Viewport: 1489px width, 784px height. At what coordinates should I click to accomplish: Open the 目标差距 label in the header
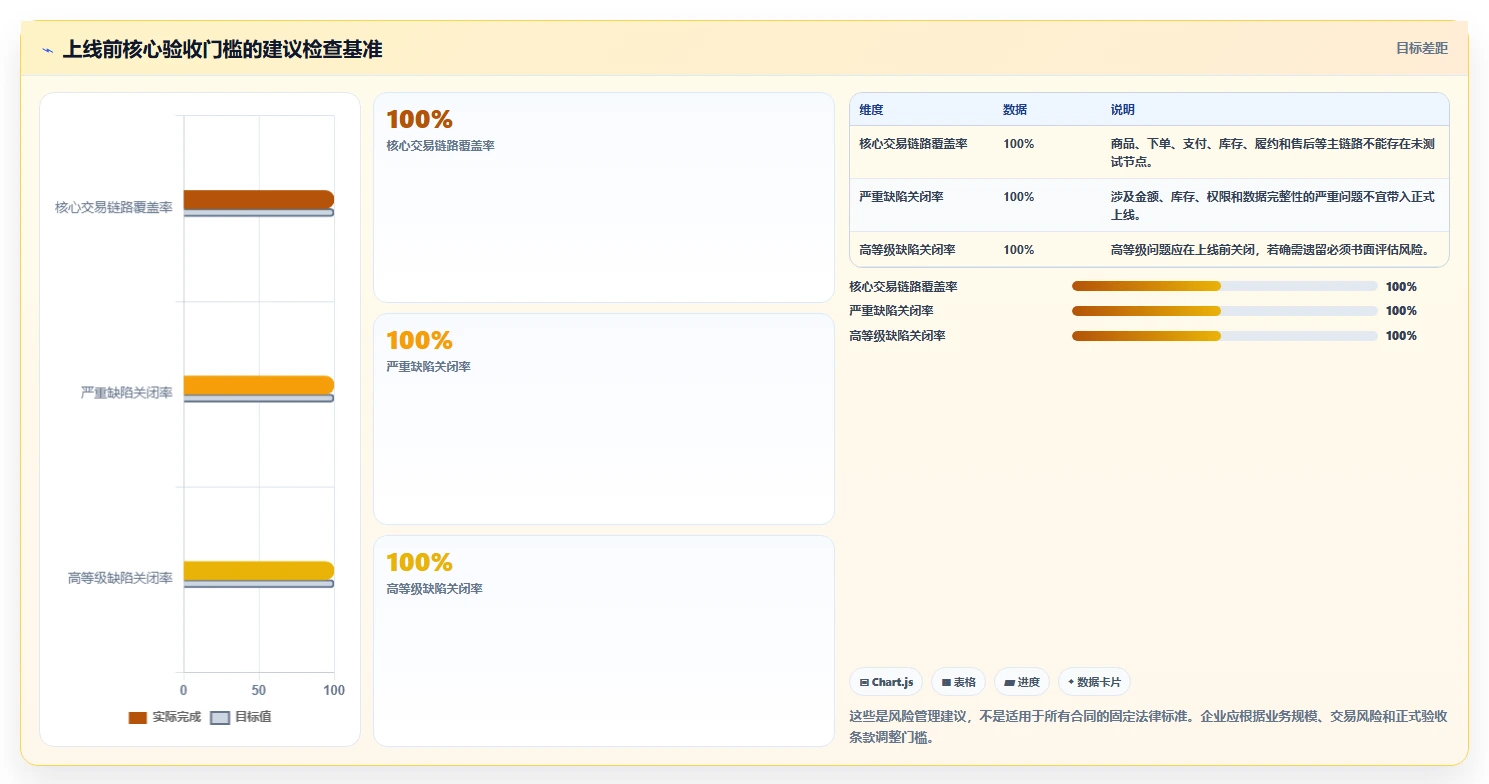click(x=1421, y=48)
